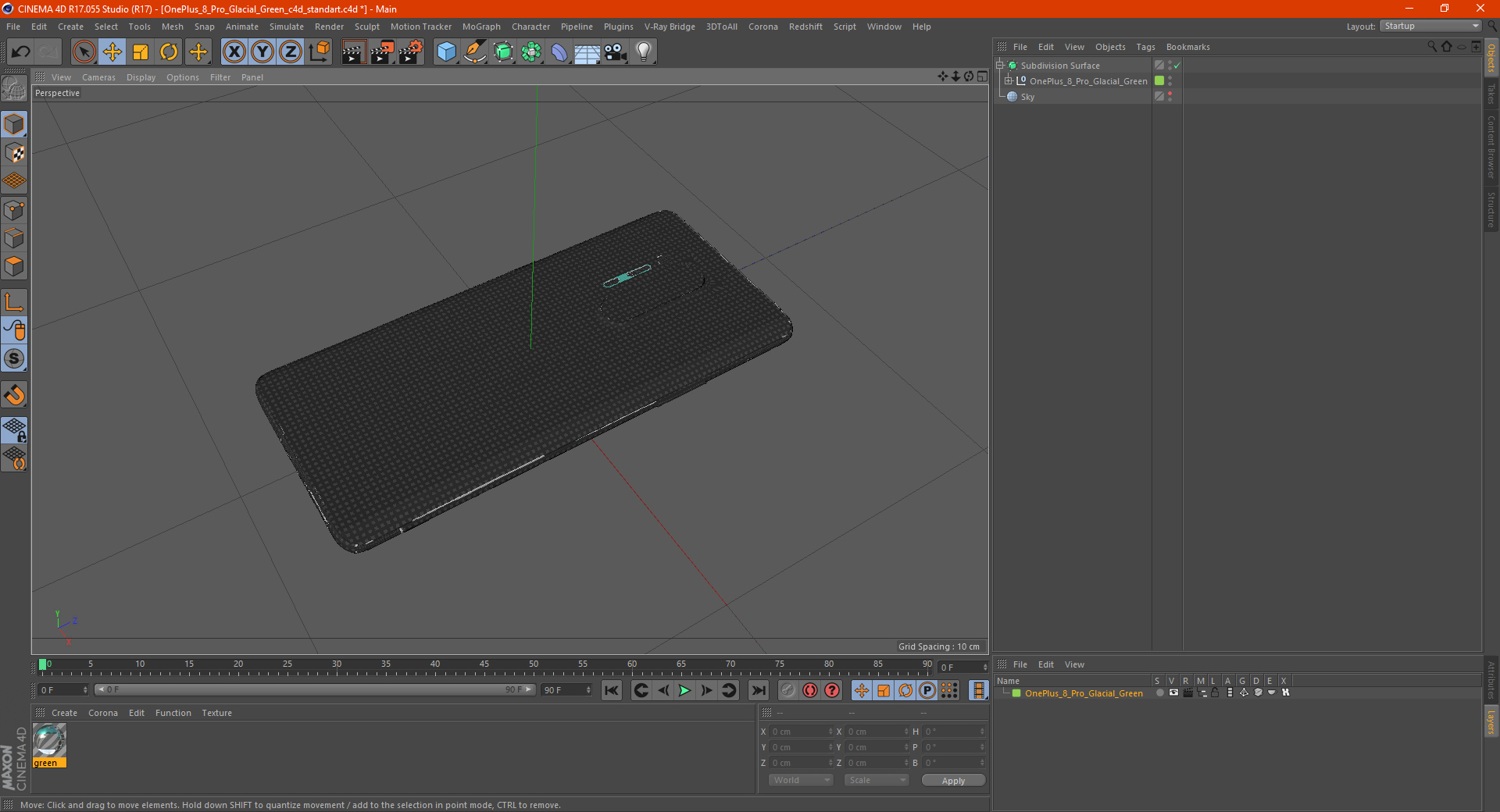Toggle Sky visibility dots
This screenshot has width=1500, height=812.
1170,97
